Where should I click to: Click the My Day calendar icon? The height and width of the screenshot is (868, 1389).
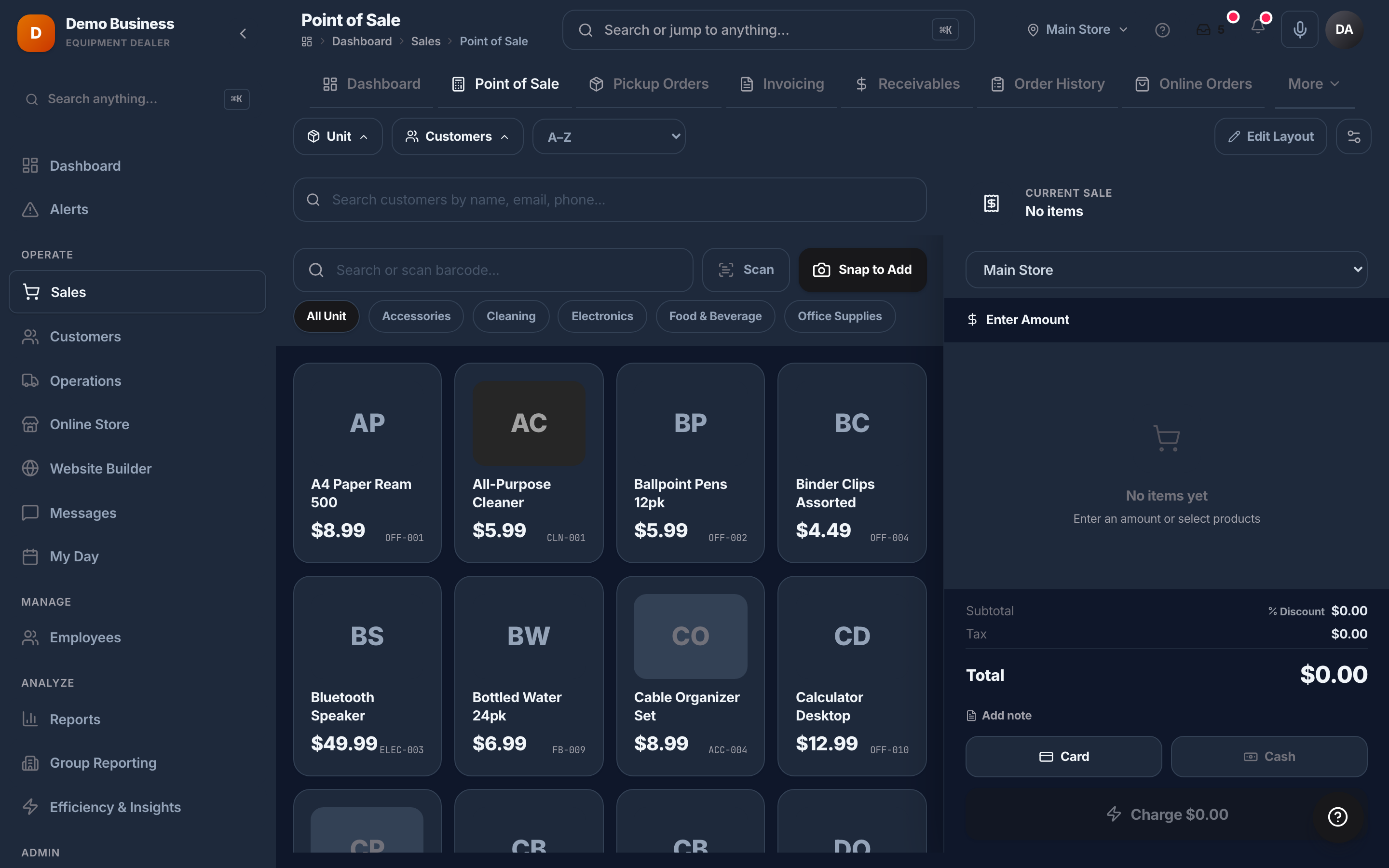pos(30,556)
